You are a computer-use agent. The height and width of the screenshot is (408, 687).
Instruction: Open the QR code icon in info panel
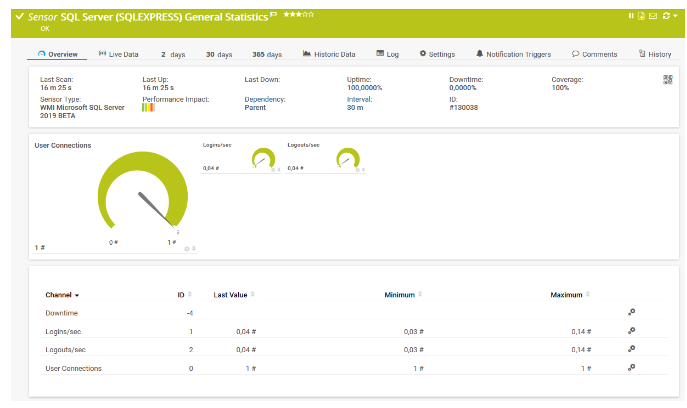(x=667, y=79)
